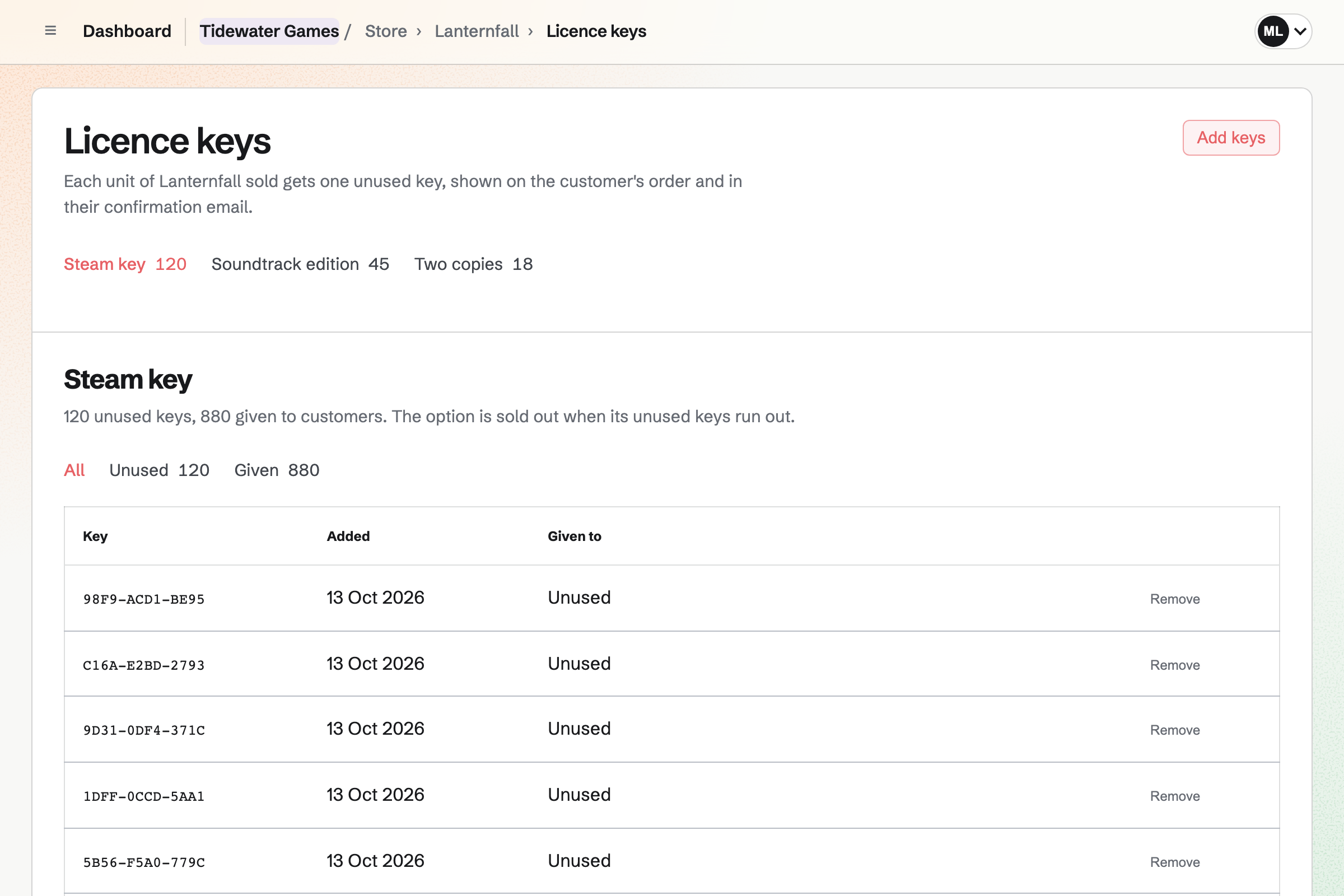
Task: Click the Key column header
Action: coord(95,536)
